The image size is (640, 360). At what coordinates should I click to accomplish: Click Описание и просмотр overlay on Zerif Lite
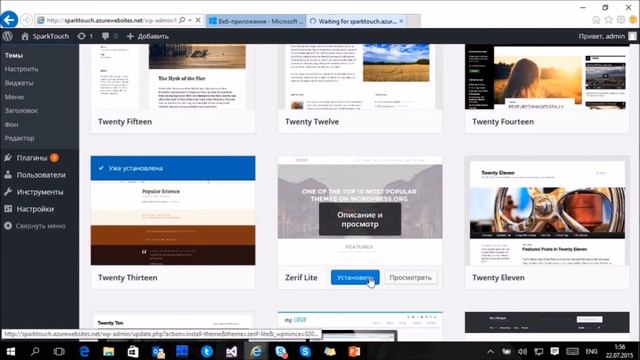[x=360, y=219]
